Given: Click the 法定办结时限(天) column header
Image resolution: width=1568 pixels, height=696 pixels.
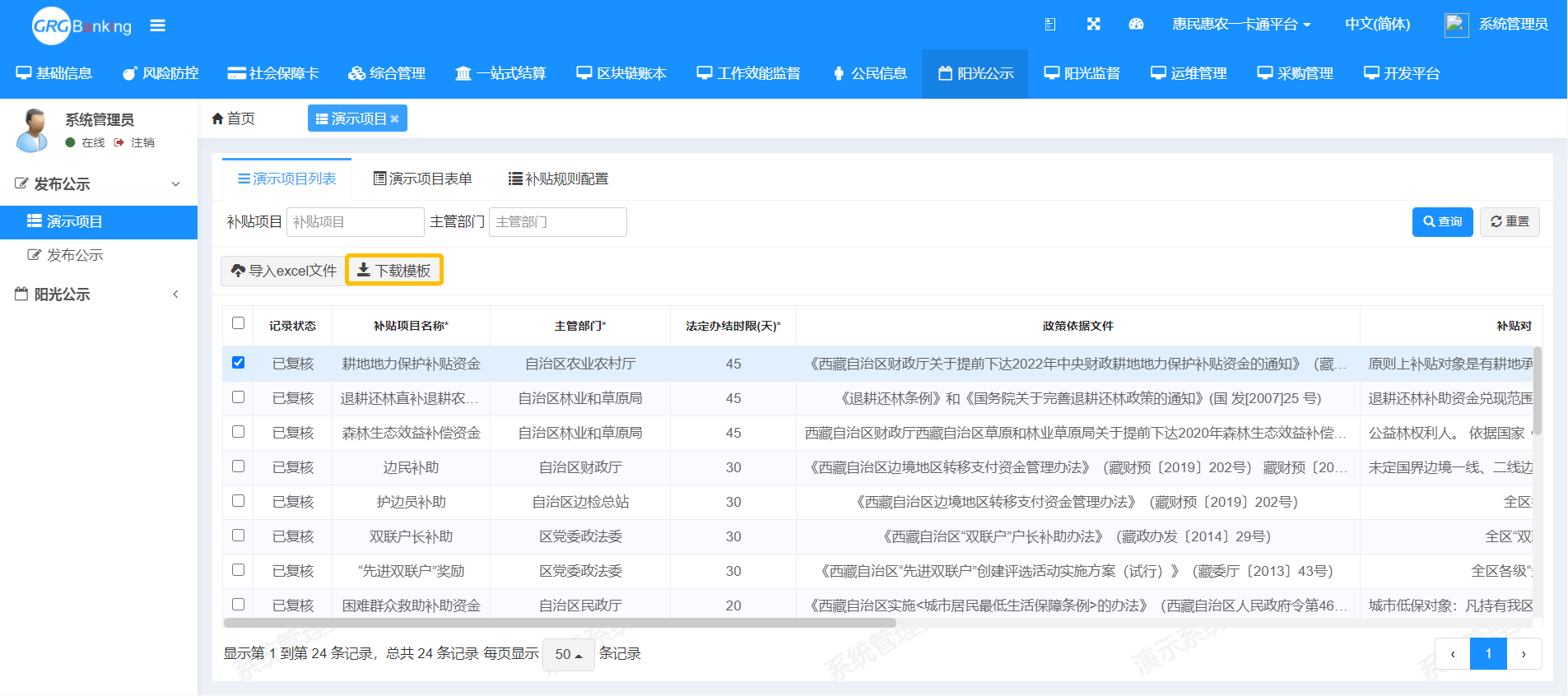Looking at the screenshot, I should pyautogui.click(x=733, y=326).
